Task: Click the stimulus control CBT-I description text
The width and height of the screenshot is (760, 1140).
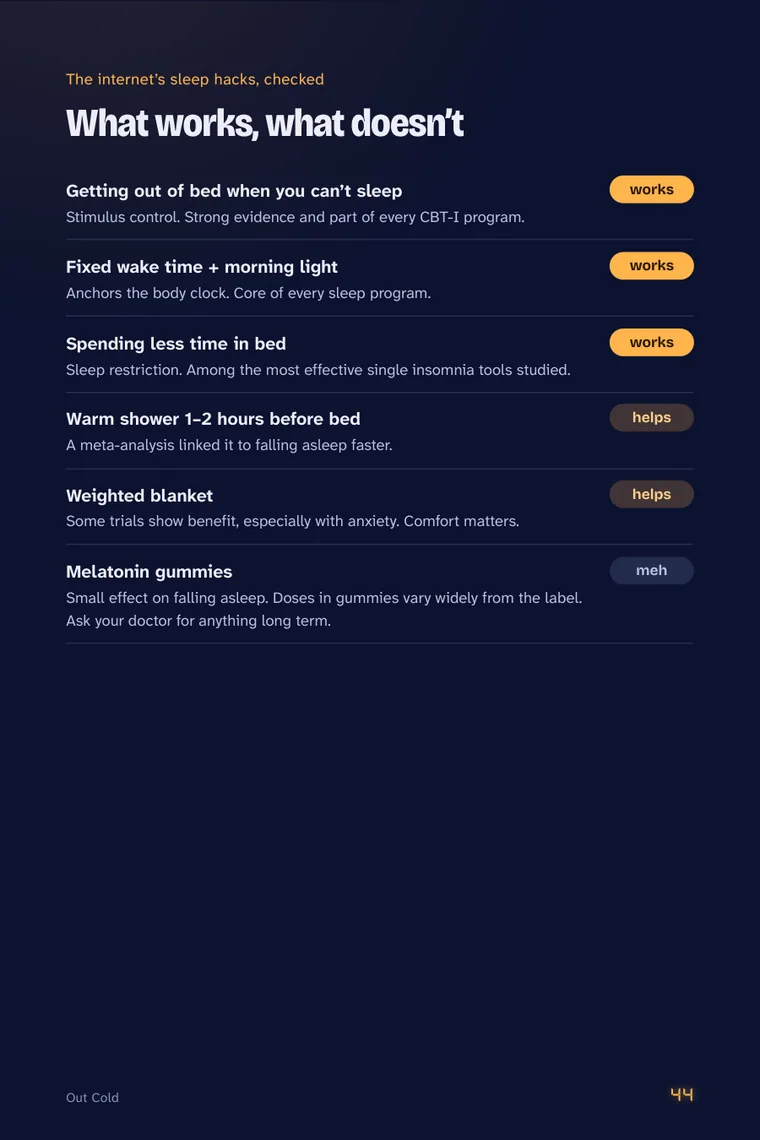Action: [x=295, y=217]
